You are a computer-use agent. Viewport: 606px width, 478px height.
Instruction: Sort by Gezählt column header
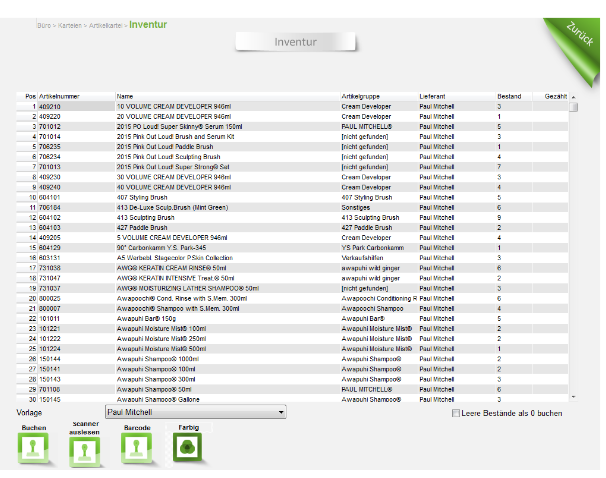pyautogui.click(x=550, y=96)
